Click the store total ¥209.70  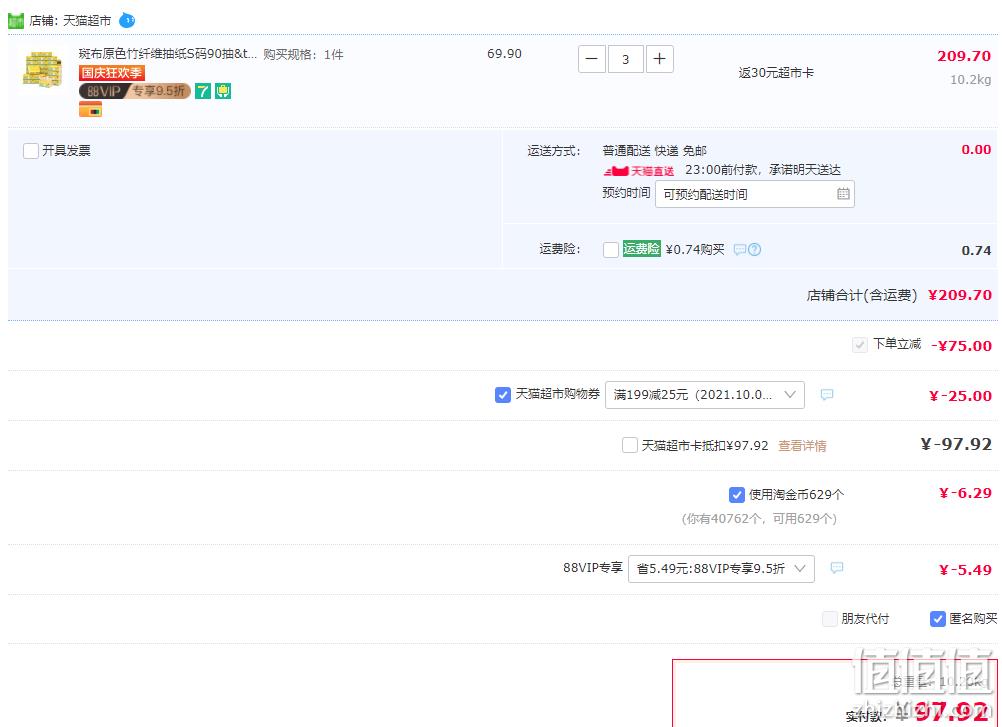tap(959, 295)
